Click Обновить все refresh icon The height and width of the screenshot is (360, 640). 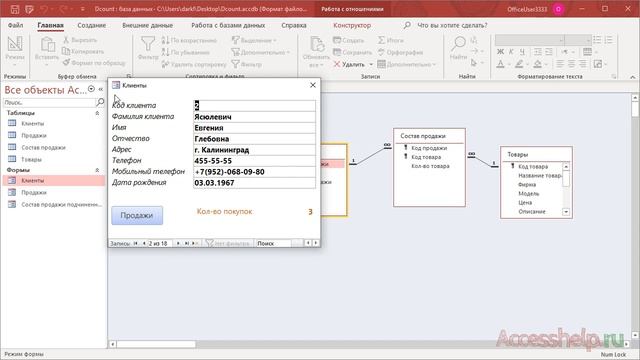click(x=317, y=44)
